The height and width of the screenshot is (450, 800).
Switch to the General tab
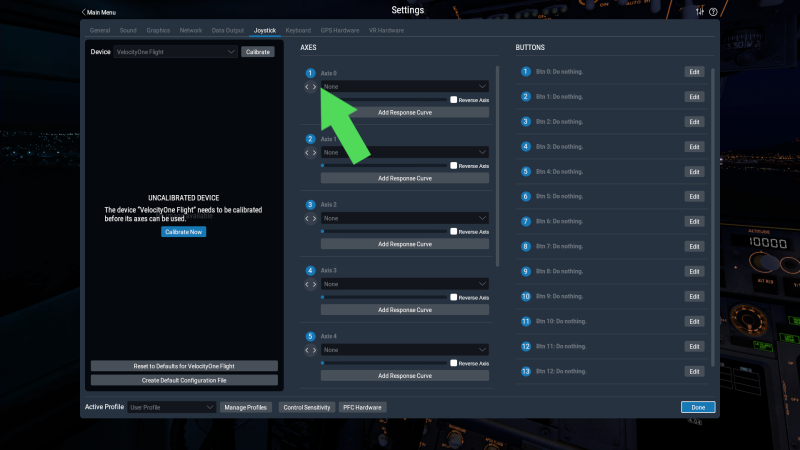(x=100, y=31)
